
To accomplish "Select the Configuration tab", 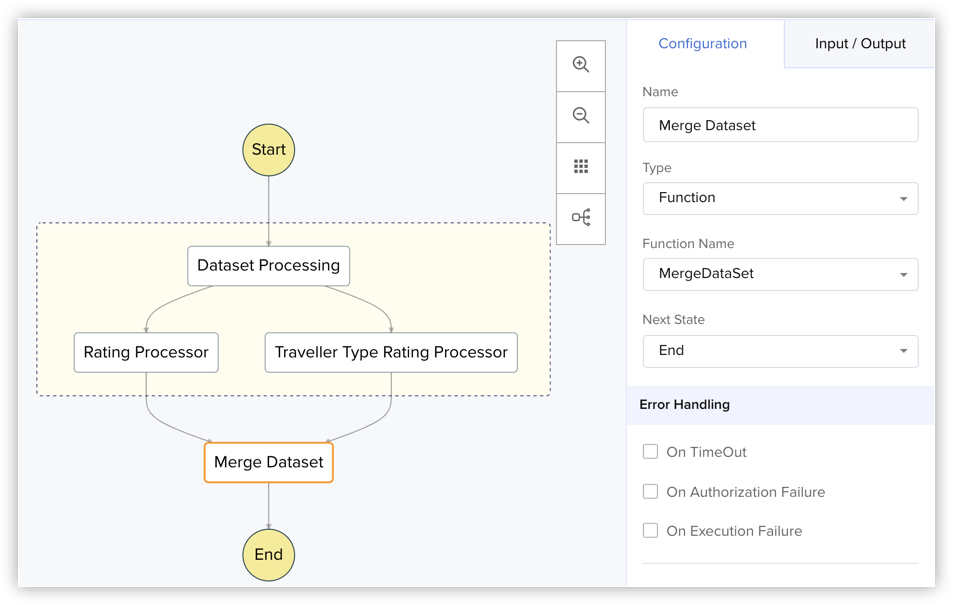I will [x=703, y=44].
